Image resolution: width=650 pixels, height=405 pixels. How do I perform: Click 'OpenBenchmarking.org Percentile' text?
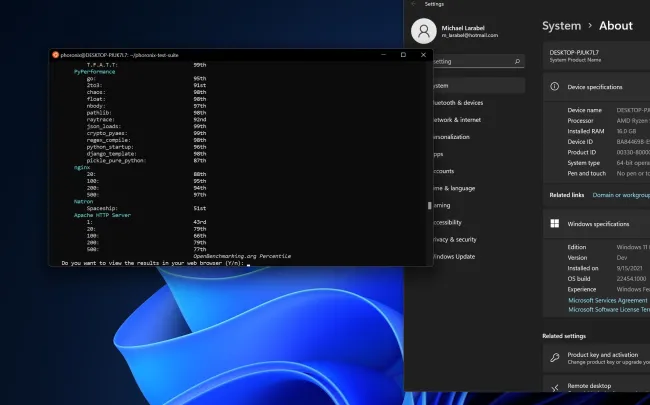[x=242, y=256]
